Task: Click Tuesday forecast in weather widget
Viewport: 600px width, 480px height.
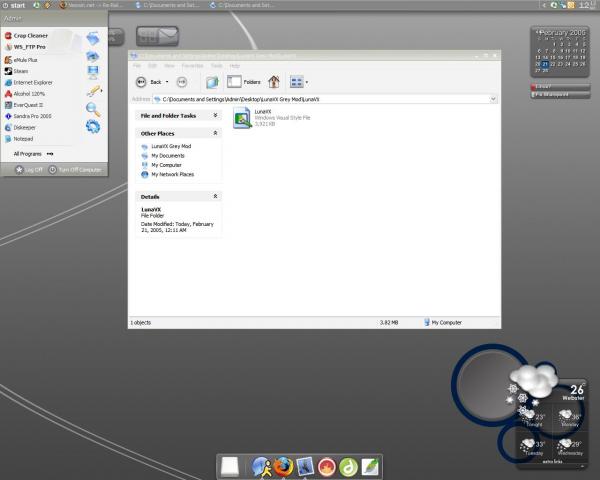Action: (533, 447)
